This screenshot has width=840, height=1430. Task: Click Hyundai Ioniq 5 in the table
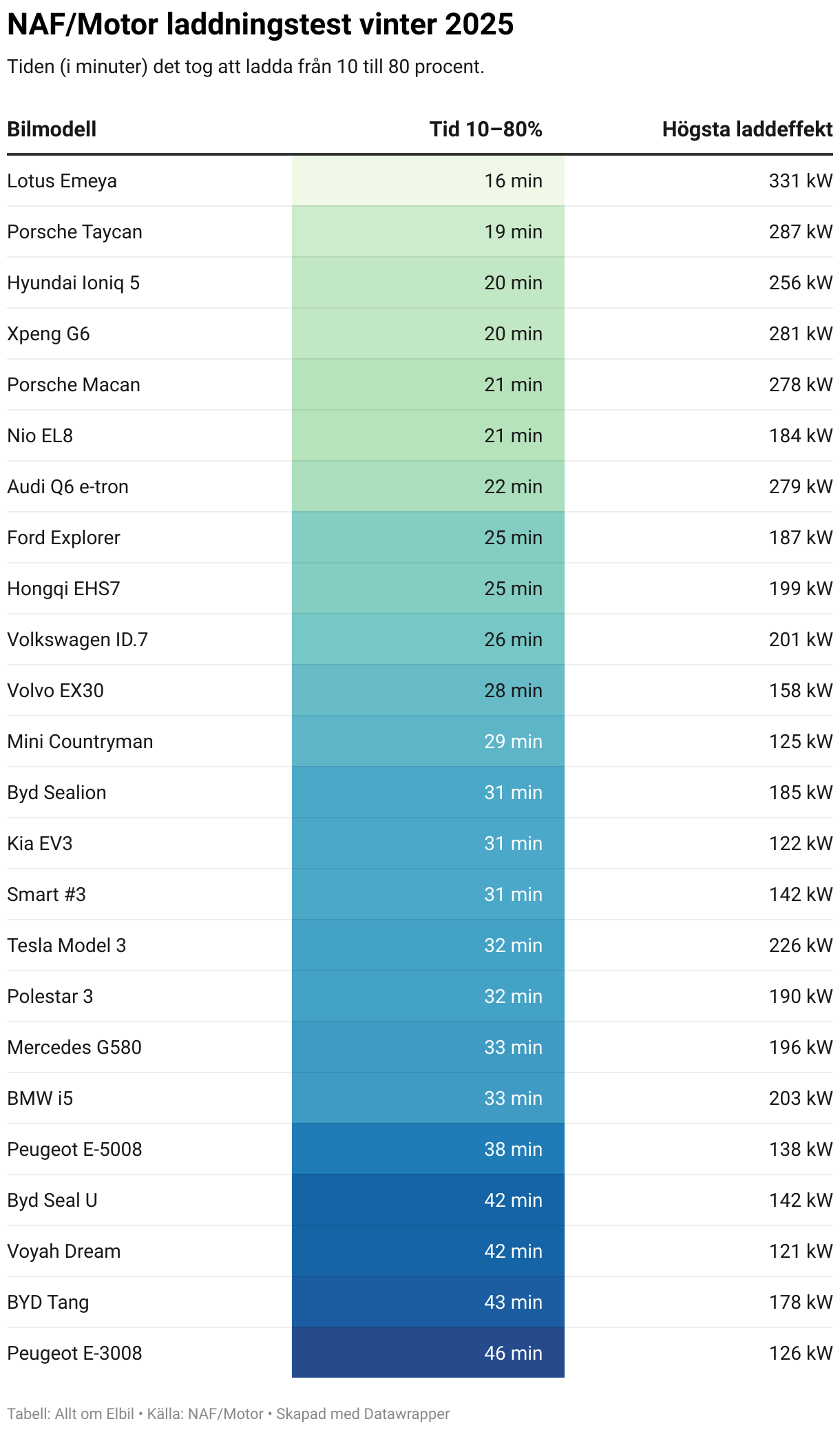coord(73,283)
